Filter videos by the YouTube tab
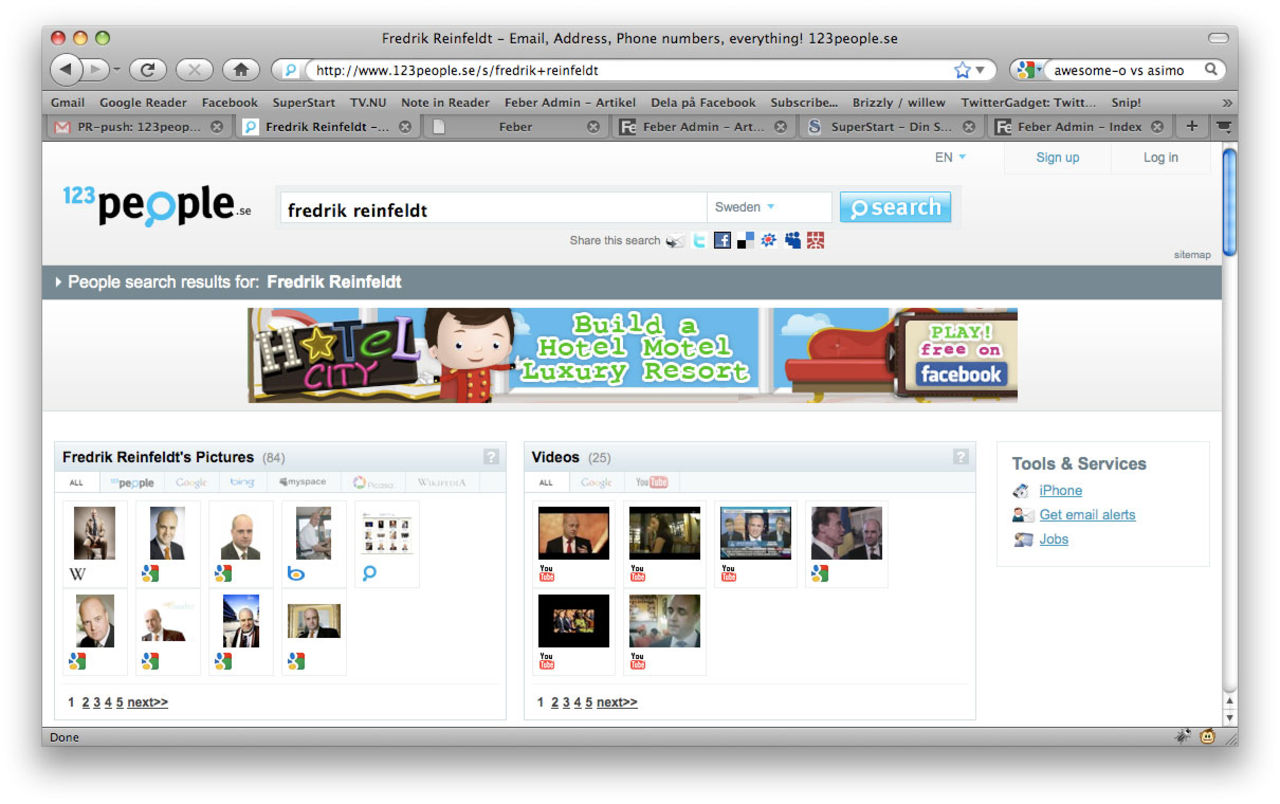The width and height of the screenshot is (1280, 804). click(x=651, y=482)
